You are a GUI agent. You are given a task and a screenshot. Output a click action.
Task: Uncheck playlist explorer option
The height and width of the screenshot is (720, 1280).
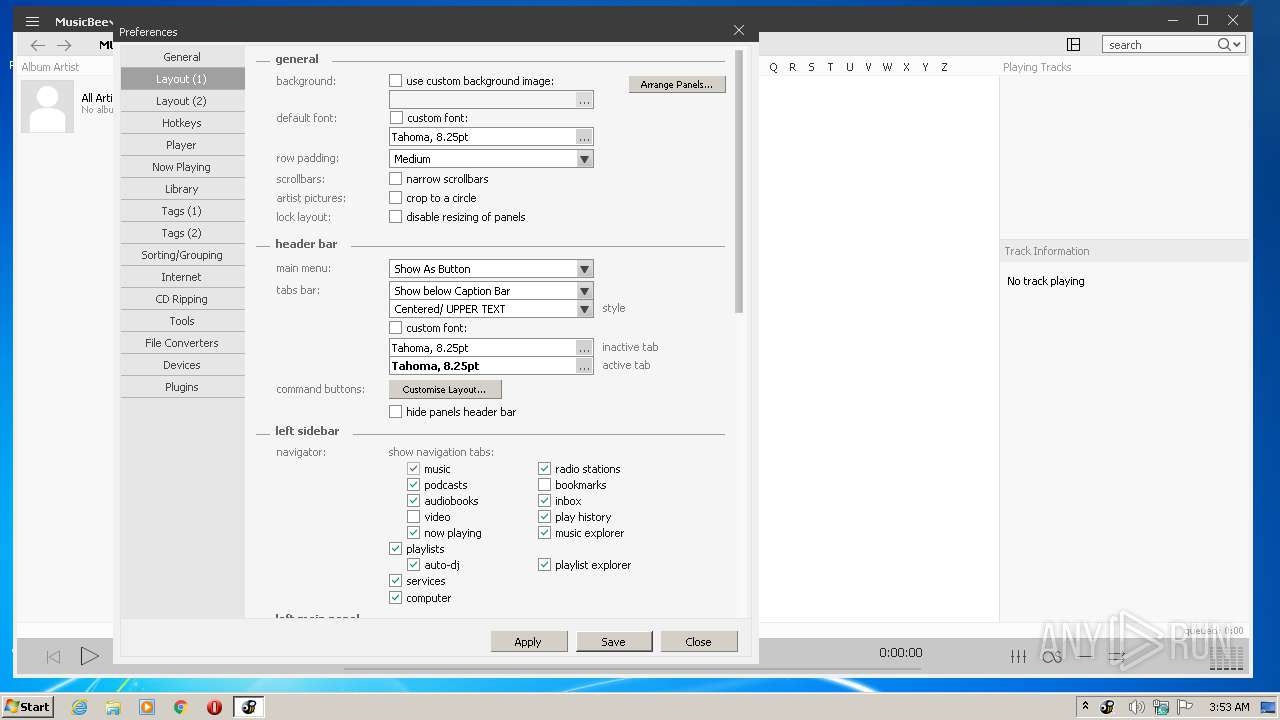[x=545, y=565]
